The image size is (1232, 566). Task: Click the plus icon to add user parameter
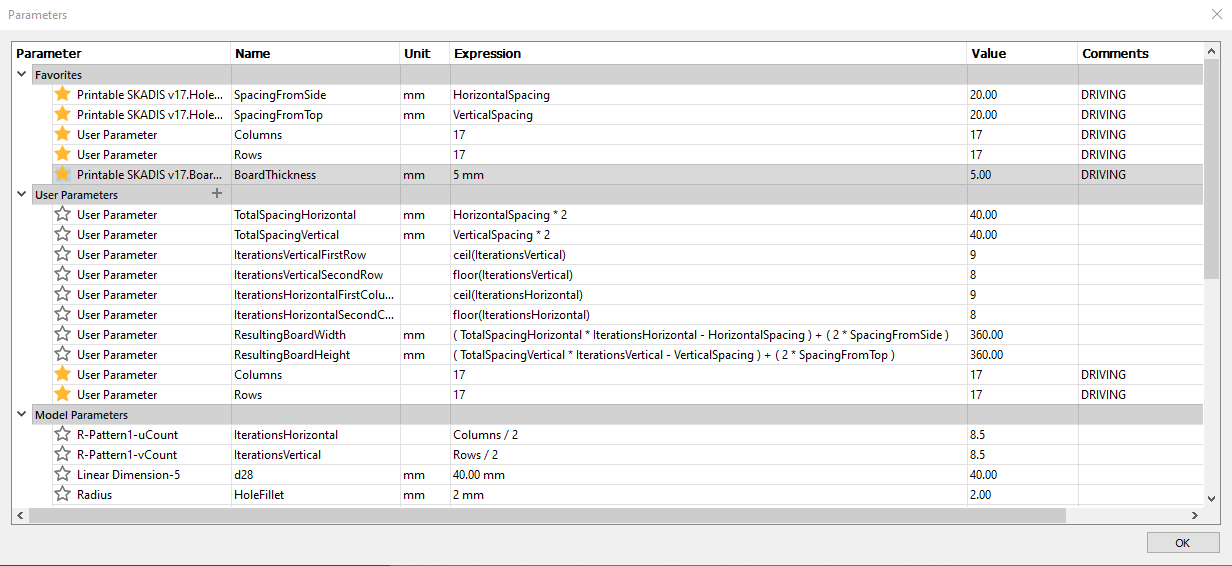pyautogui.click(x=217, y=194)
